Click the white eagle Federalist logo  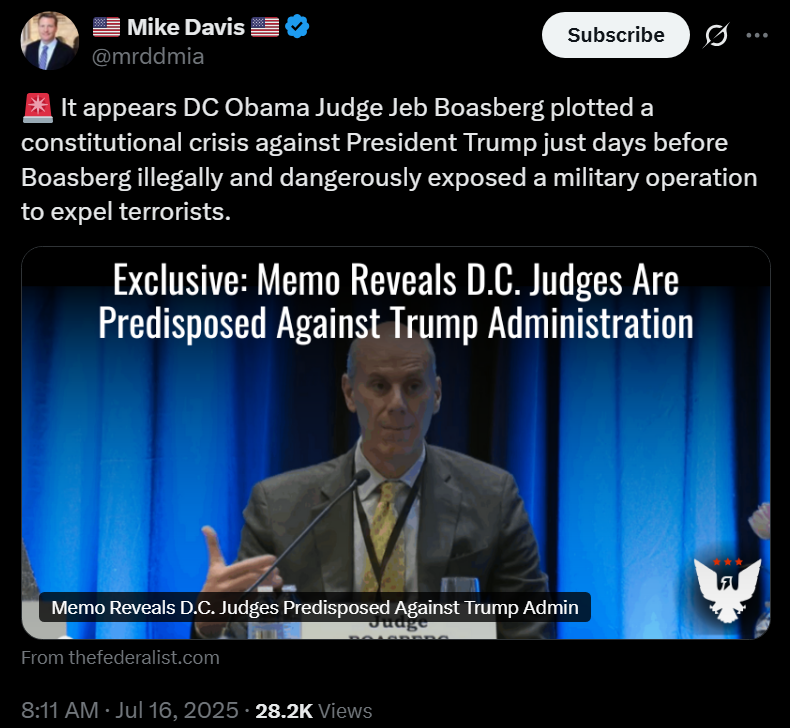(727, 589)
